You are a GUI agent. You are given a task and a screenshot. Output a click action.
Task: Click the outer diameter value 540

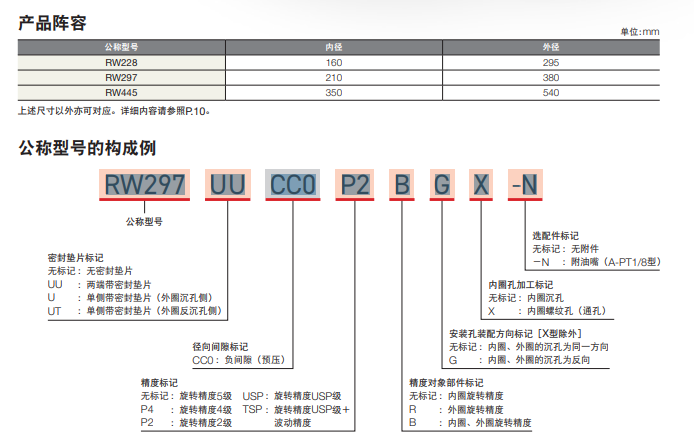coord(551,94)
